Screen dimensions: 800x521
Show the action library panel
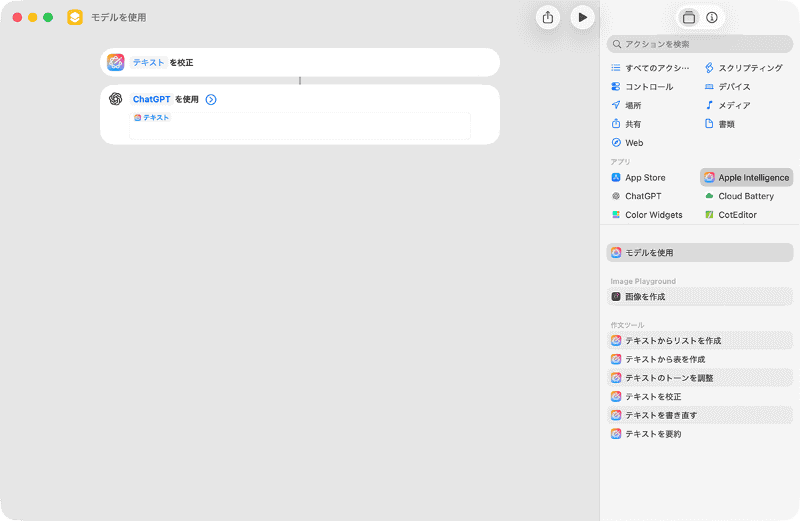tap(688, 17)
